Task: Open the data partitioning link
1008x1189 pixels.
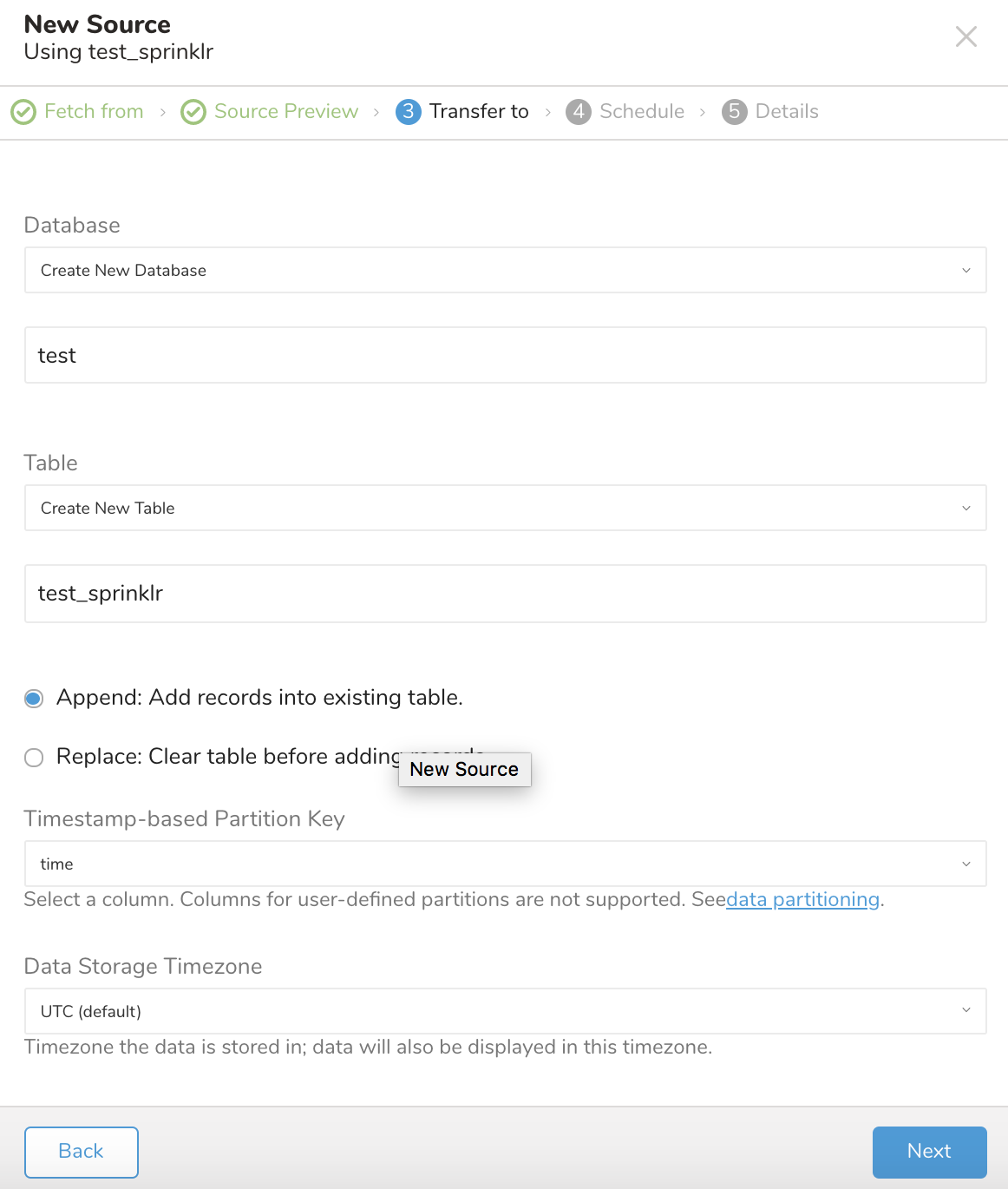Action: tap(802, 900)
